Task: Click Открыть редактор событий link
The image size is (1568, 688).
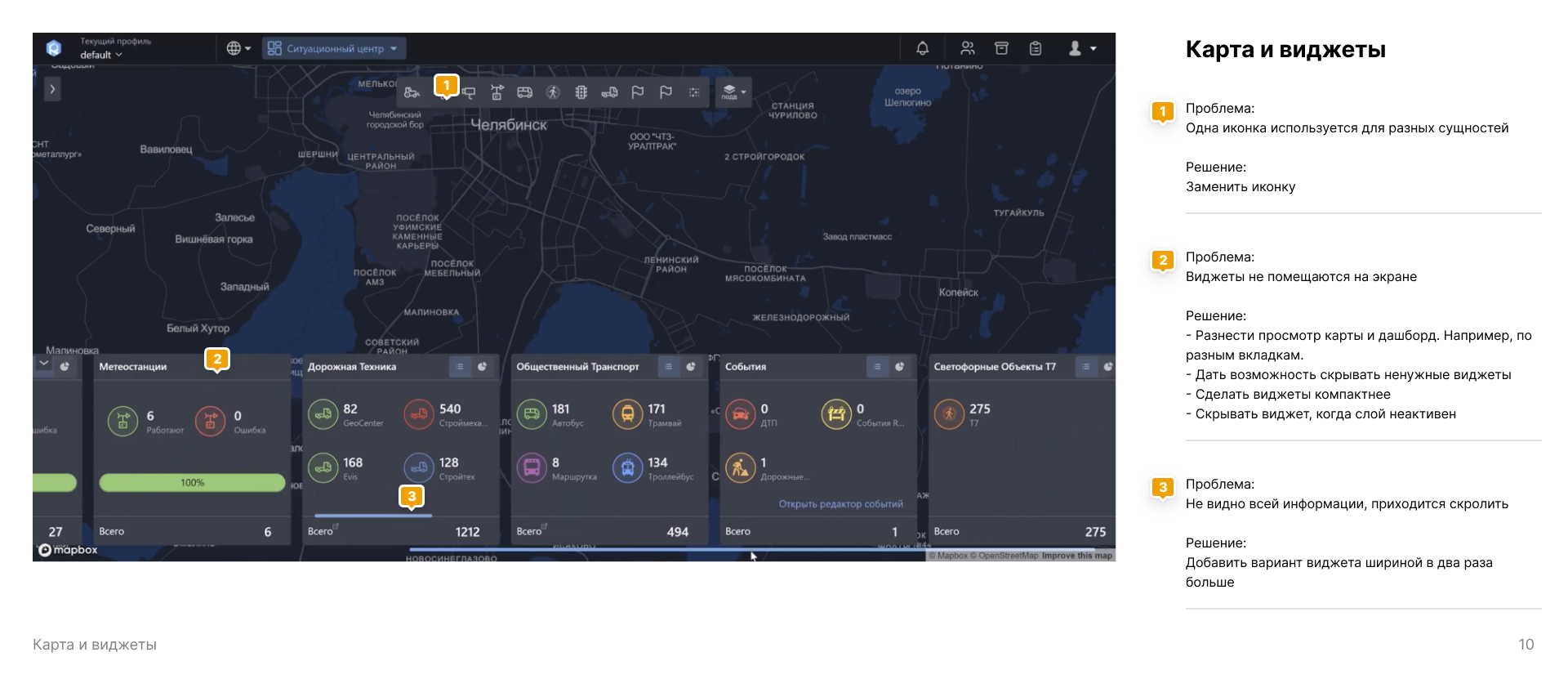Action: click(840, 504)
